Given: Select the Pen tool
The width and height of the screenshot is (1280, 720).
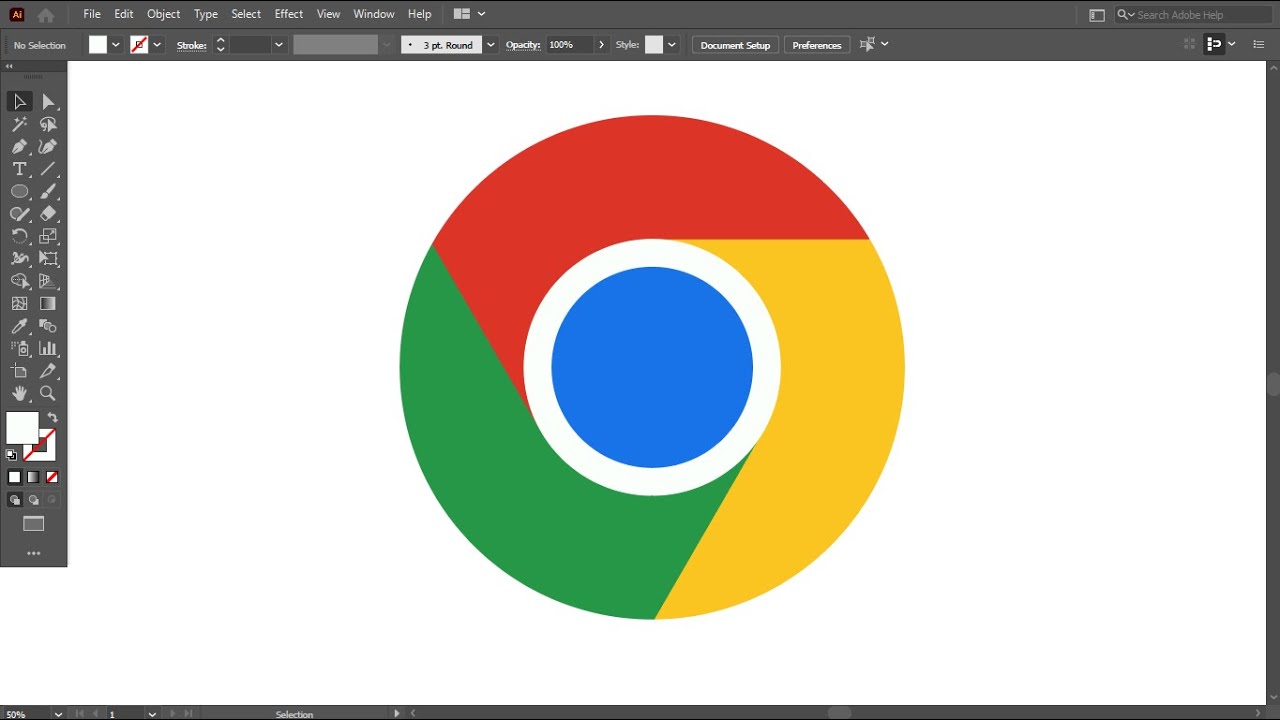Looking at the screenshot, I should tap(19, 147).
